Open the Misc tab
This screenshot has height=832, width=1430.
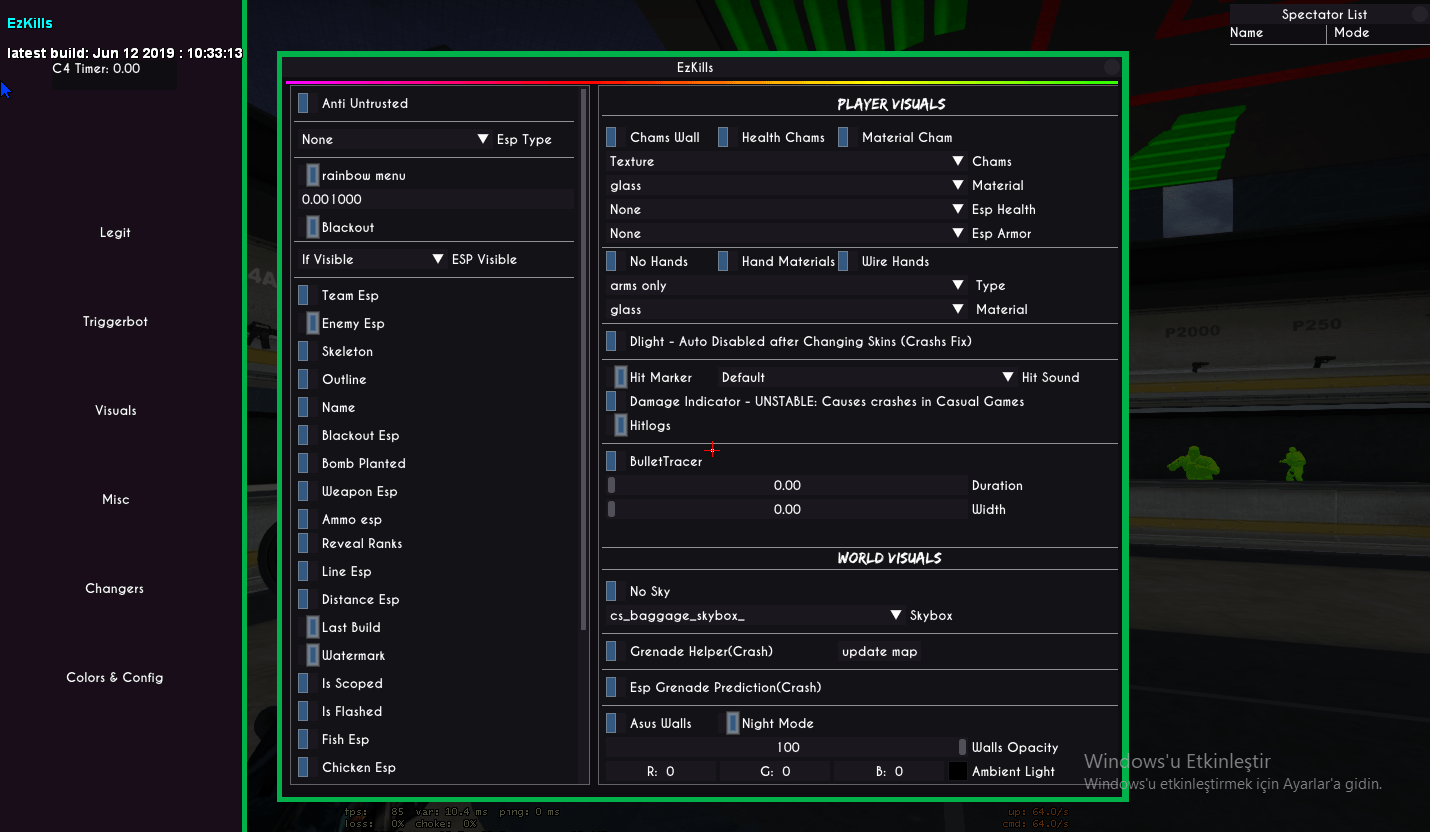pyautogui.click(x=115, y=499)
